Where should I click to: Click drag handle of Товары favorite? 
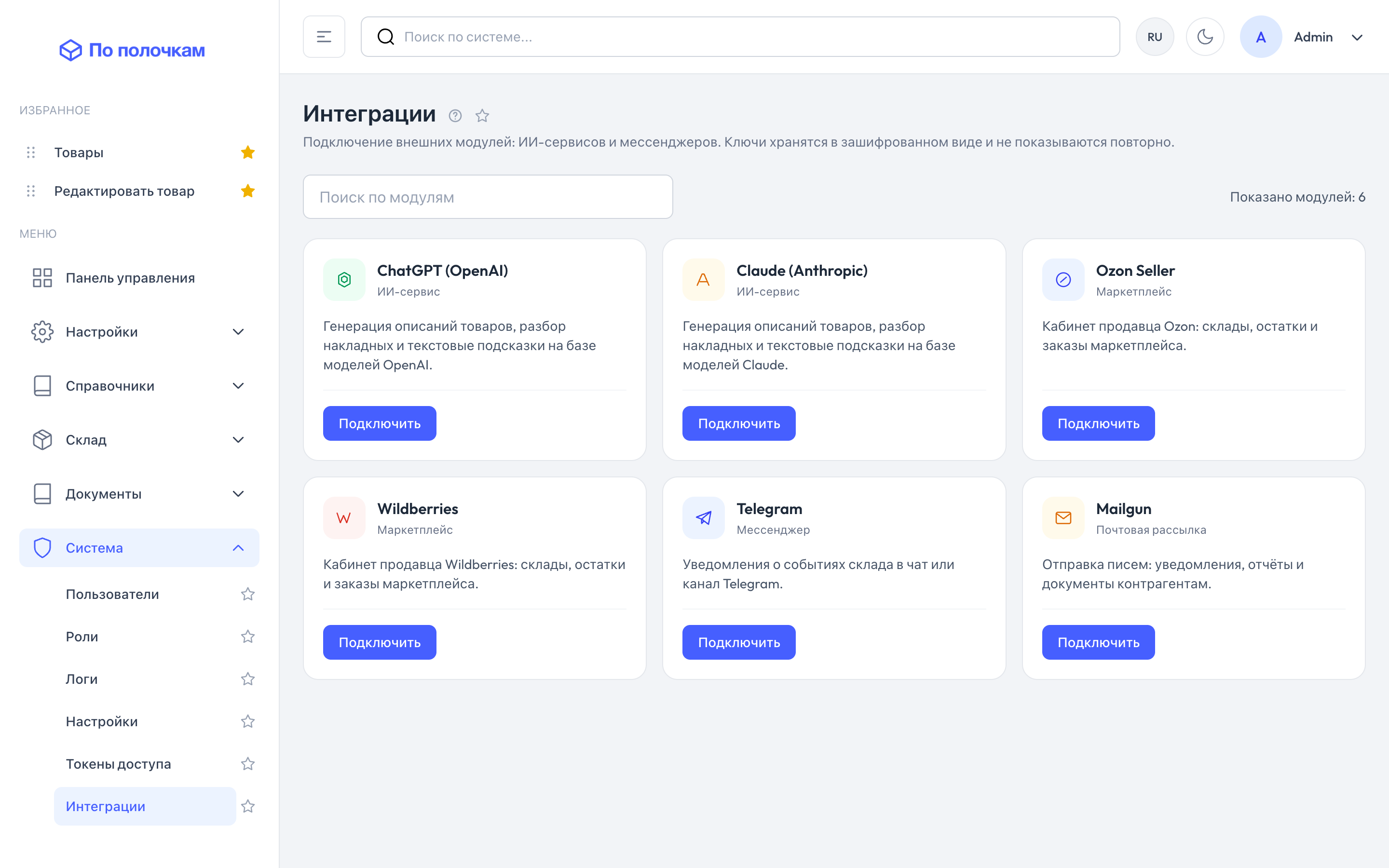point(31,152)
